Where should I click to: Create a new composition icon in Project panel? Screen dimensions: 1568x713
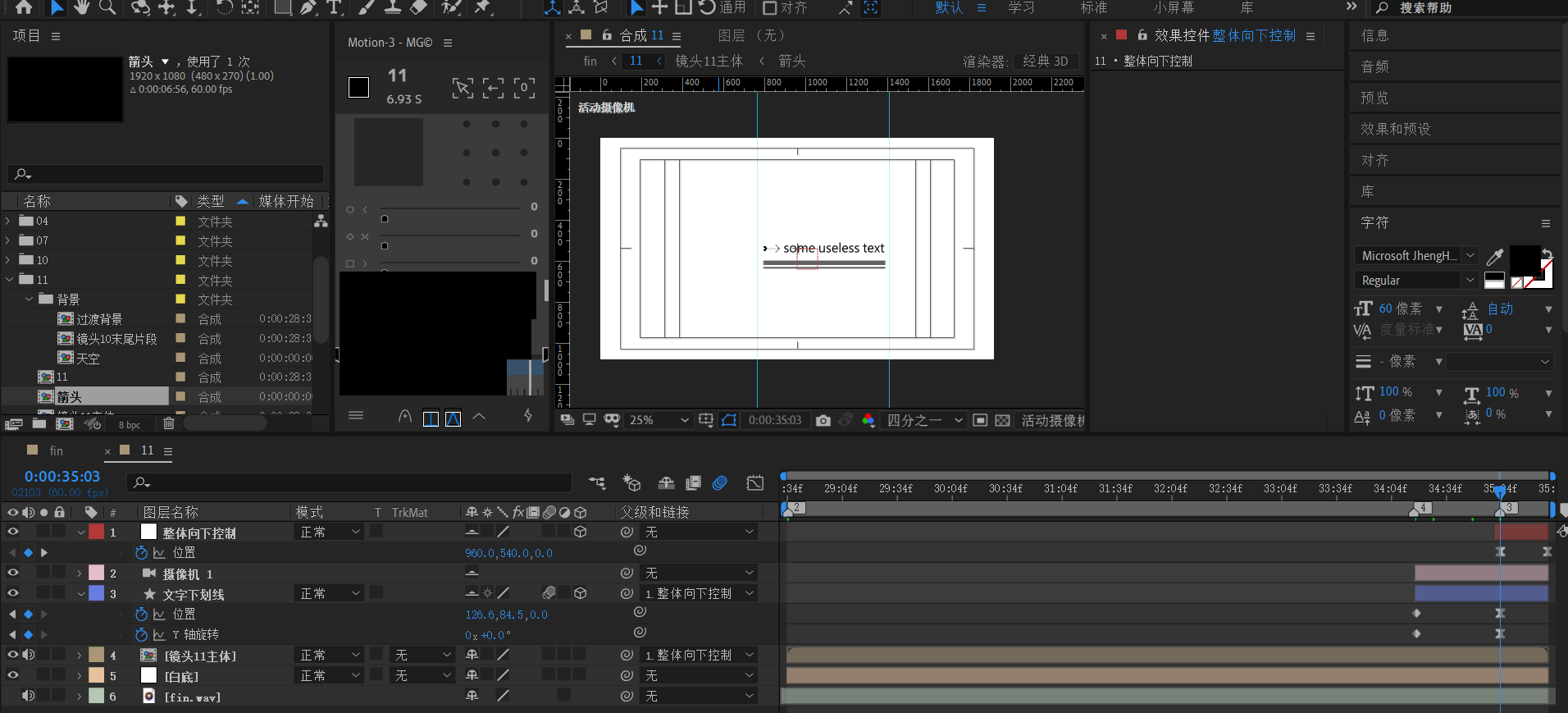tap(65, 423)
